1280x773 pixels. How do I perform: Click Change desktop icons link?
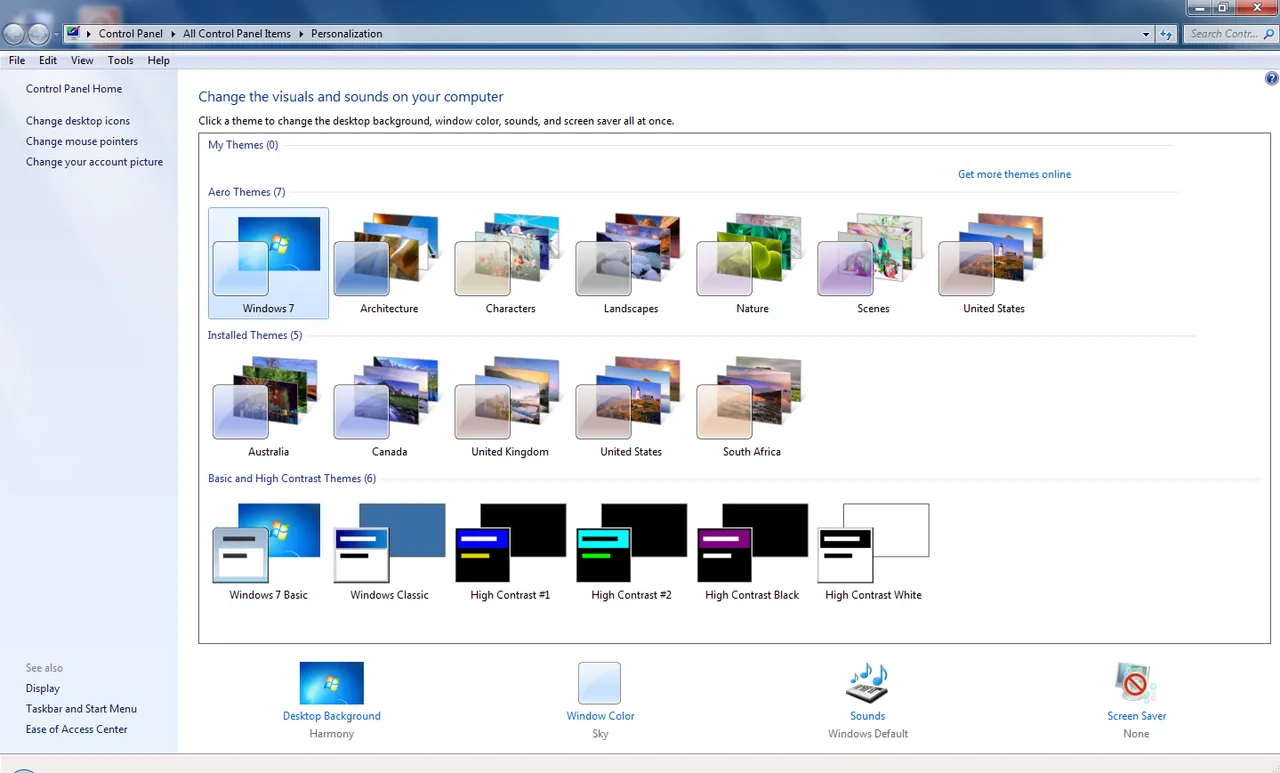click(x=78, y=121)
